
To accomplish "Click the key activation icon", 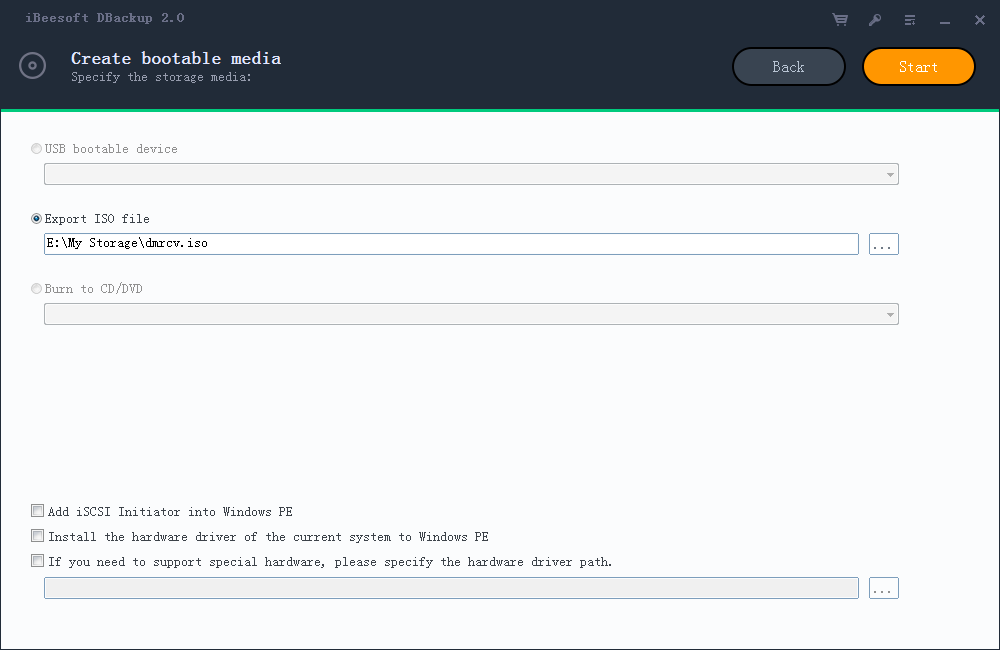I will [x=875, y=20].
